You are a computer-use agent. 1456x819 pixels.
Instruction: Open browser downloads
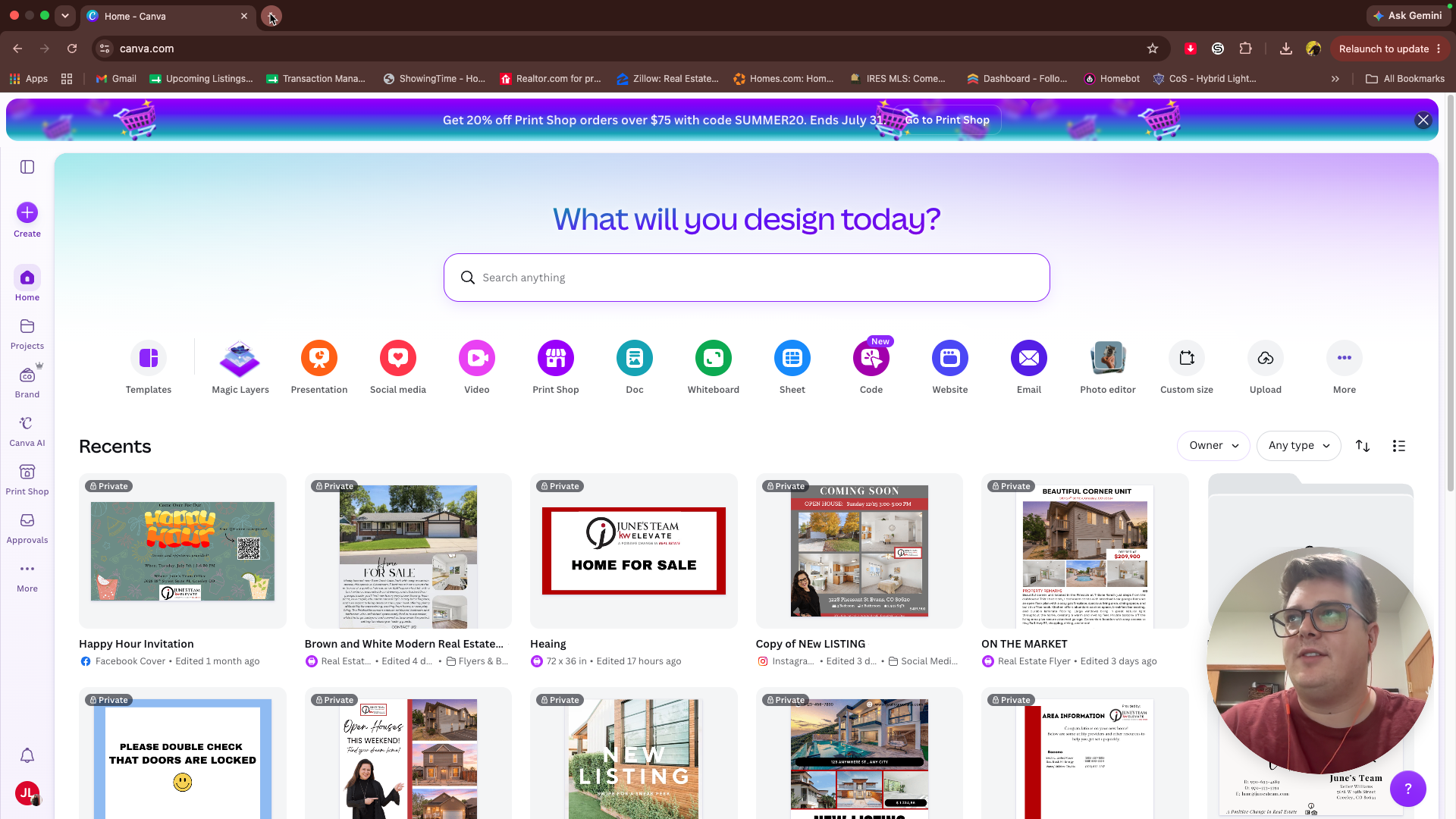(x=1286, y=49)
